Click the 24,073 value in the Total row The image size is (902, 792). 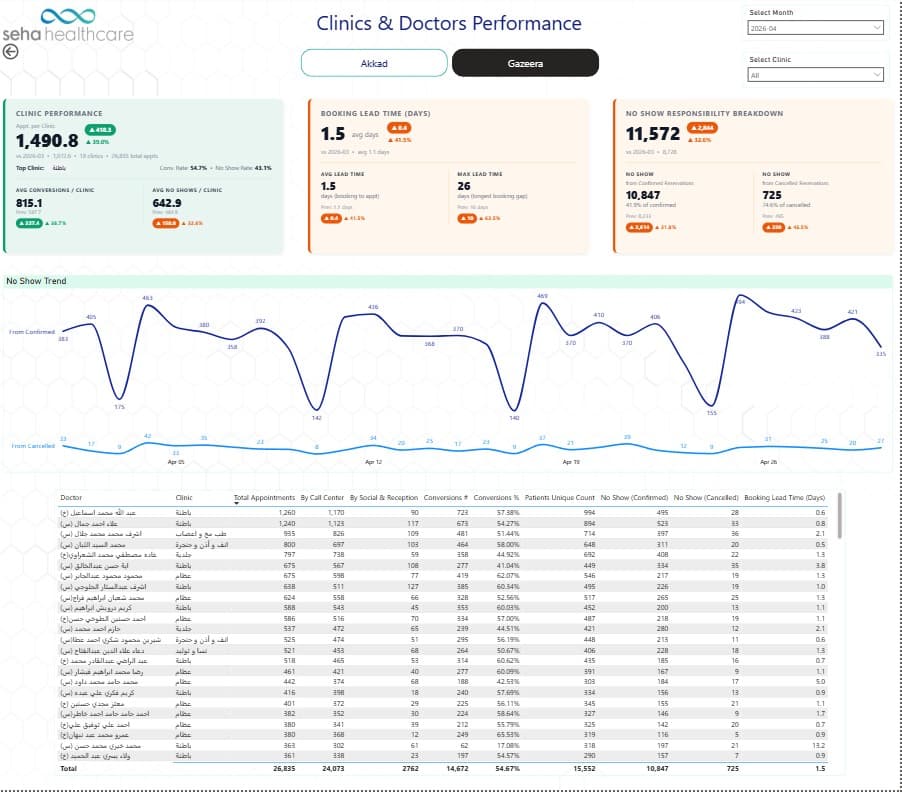333,768
